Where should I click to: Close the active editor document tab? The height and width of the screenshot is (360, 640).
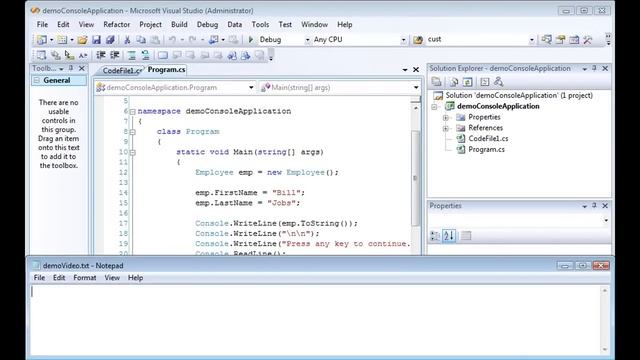point(416,70)
